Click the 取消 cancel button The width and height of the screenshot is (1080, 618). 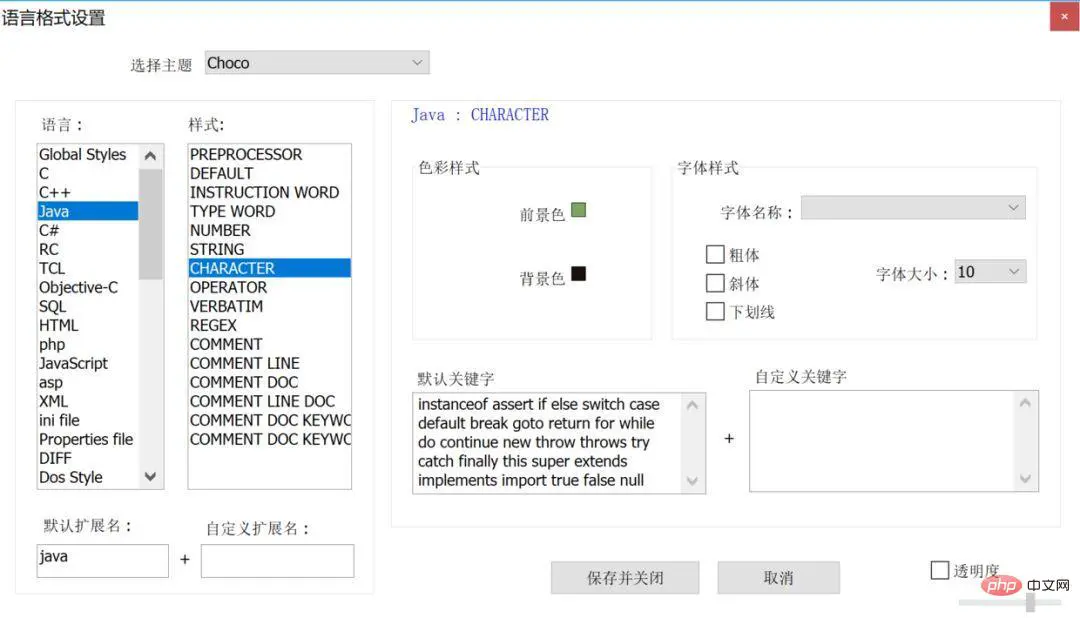point(778,577)
